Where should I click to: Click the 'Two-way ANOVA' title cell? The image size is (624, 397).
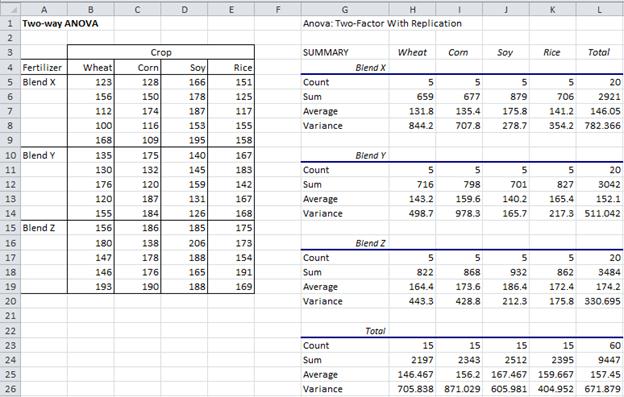(x=60, y=23)
